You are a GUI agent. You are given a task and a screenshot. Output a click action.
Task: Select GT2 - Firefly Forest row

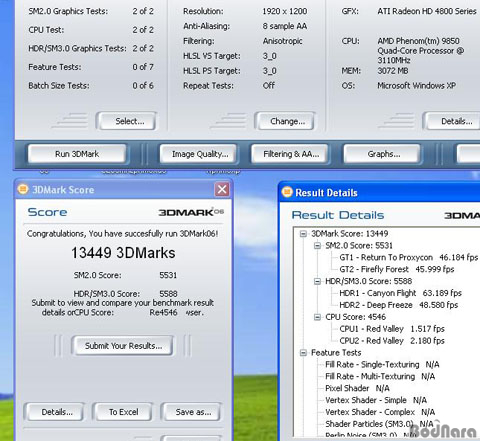point(397,269)
